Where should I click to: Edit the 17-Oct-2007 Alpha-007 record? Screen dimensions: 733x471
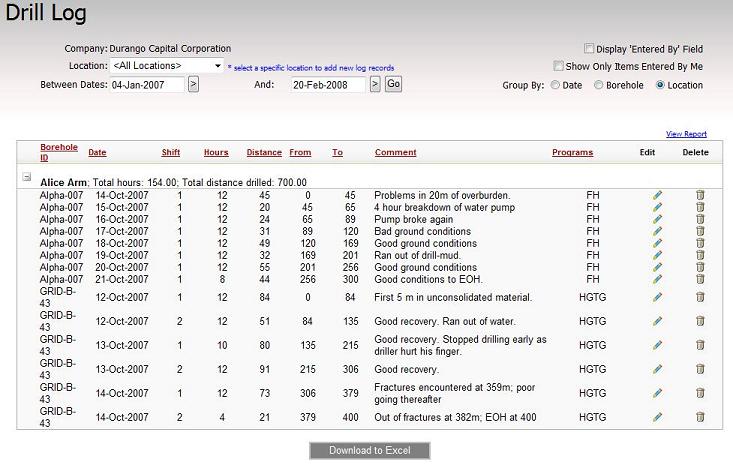tap(657, 231)
